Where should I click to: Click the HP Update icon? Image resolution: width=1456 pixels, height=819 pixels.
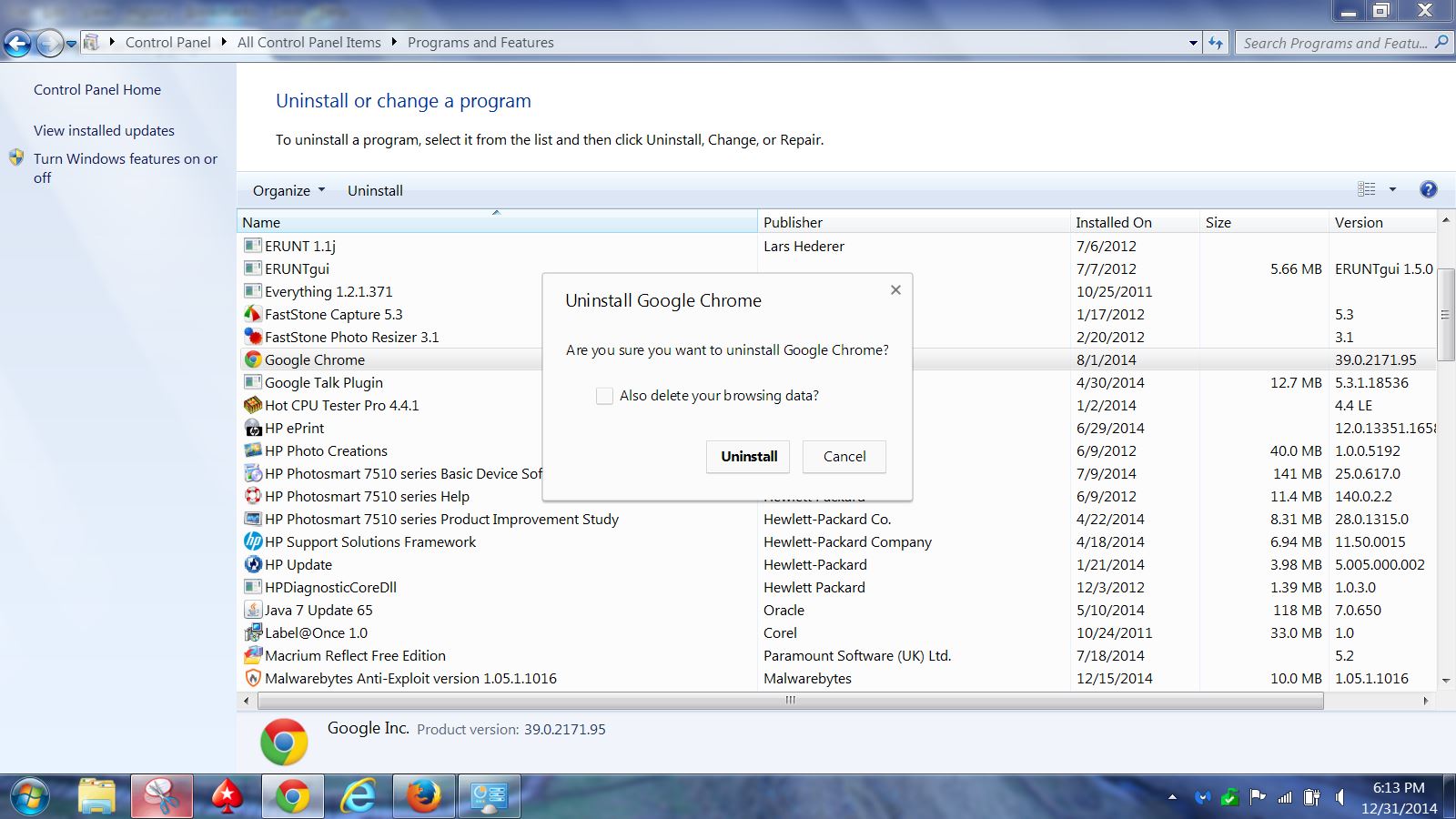253,564
